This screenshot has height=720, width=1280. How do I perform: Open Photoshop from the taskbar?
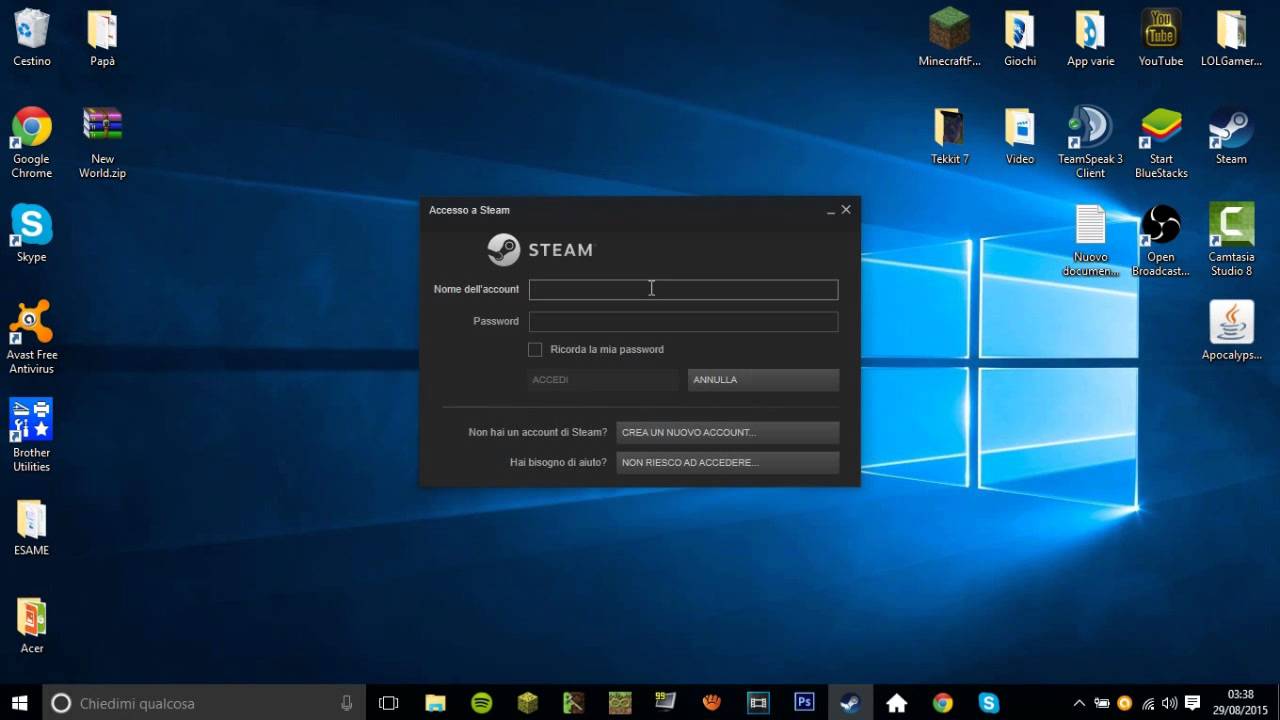tap(804, 702)
